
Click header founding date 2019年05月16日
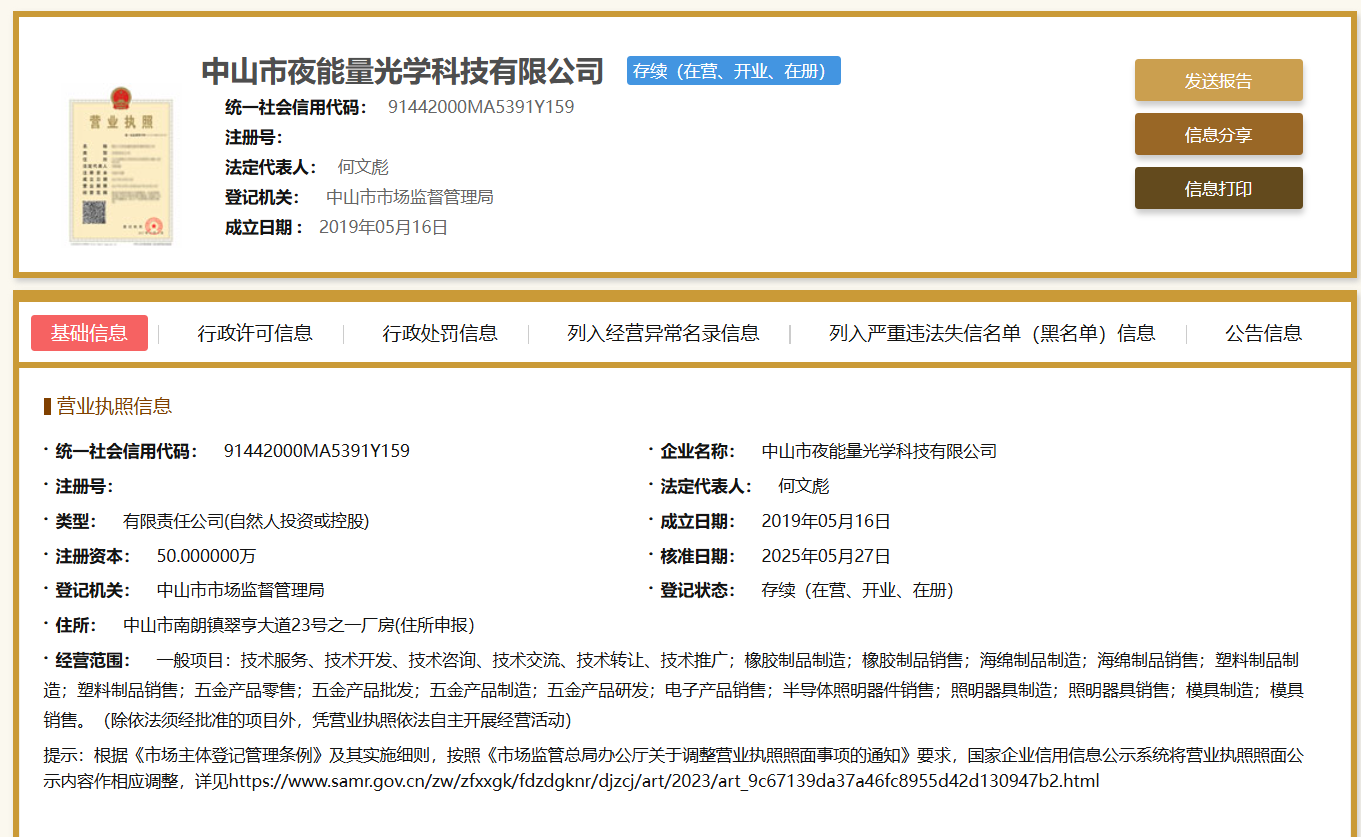pyautogui.click(x=383, y=227)
